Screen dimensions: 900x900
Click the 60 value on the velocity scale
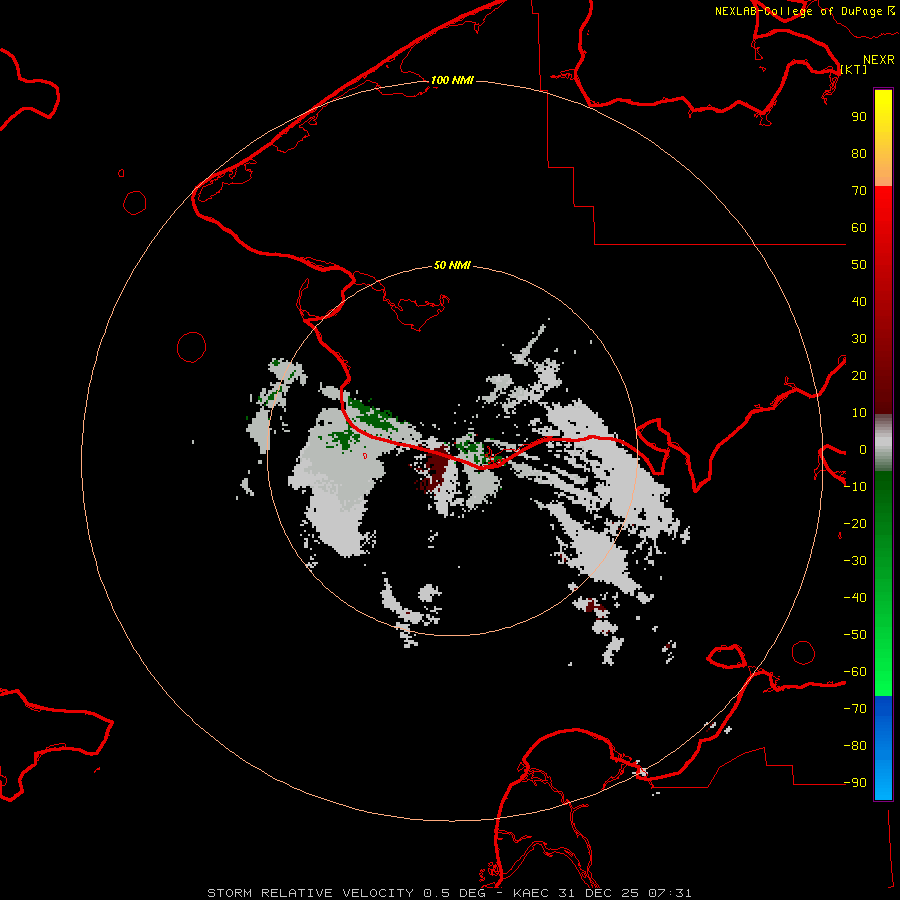(859, 228)
